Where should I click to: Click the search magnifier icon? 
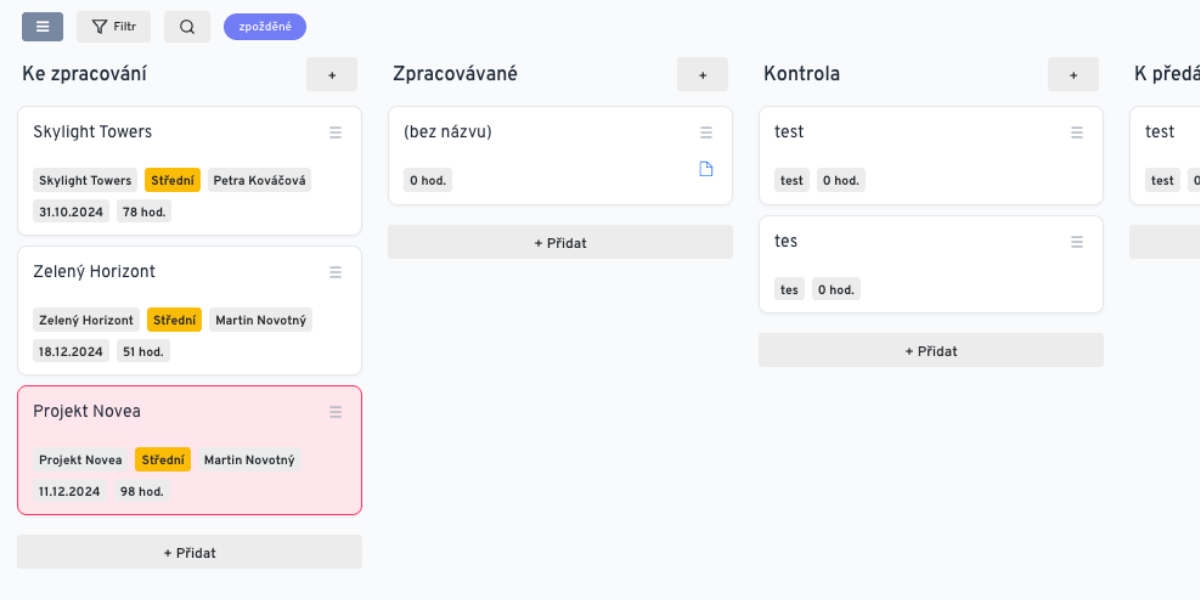click(x=187, y=26)
